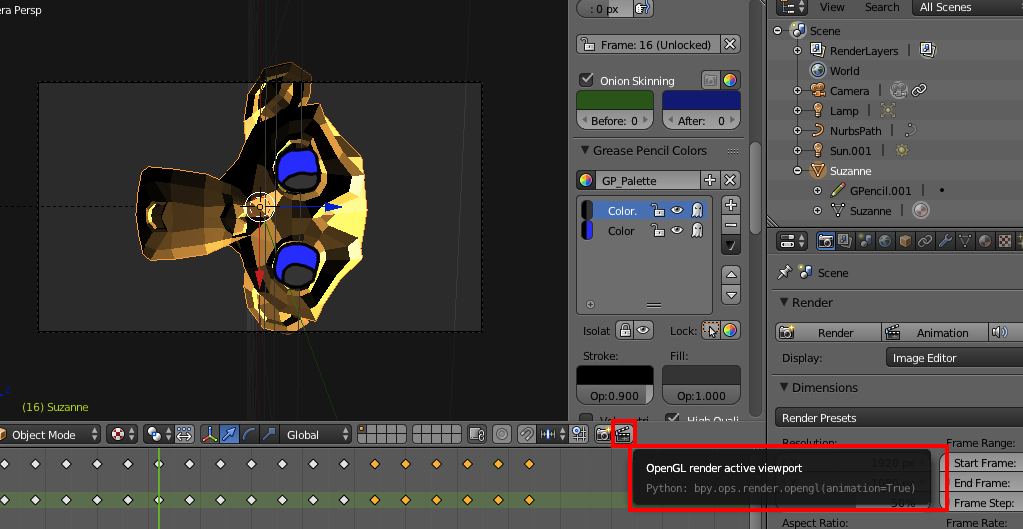Open the Display Image Editor dropdown

click(x=954, y=357)
